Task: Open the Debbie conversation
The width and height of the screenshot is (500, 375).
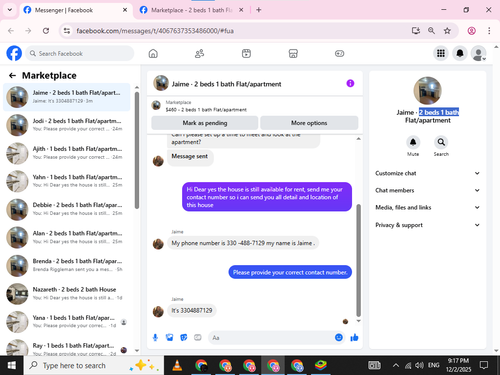Action: point(67,209)
